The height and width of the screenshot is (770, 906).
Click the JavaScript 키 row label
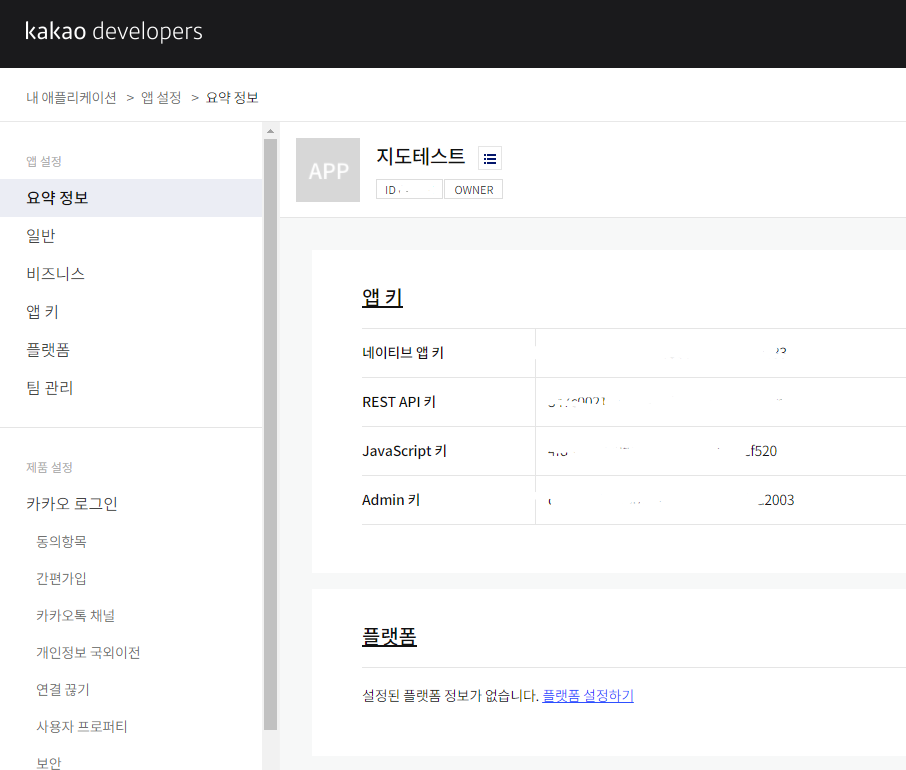(404, 451)
